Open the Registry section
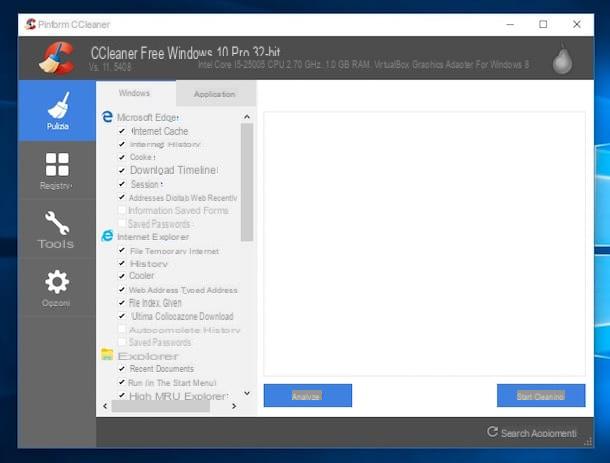Image resolution: width=610 pixels, height=463 pixels. coord(57,170)
